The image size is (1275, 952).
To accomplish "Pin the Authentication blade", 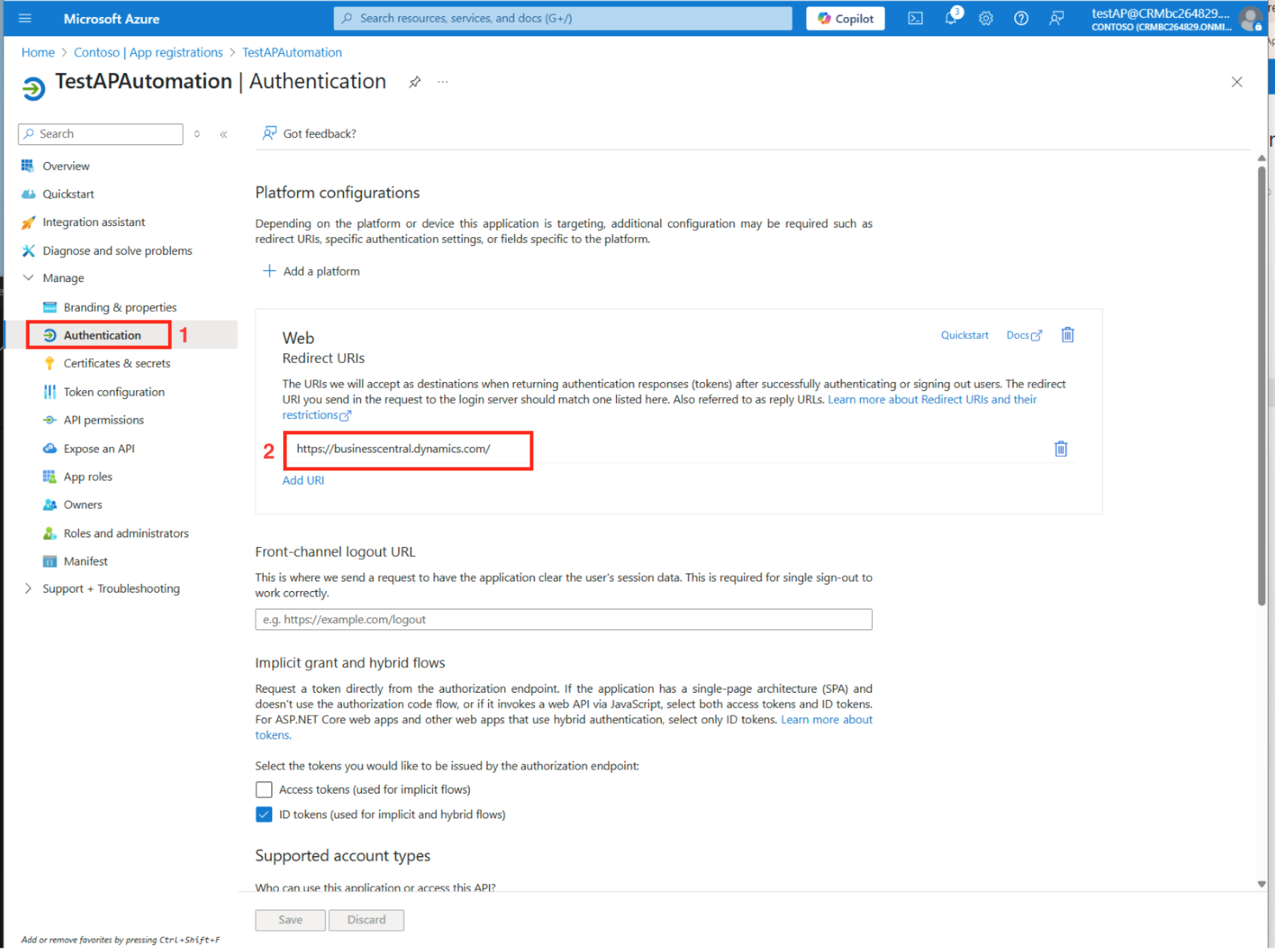I will pos(415,82).
